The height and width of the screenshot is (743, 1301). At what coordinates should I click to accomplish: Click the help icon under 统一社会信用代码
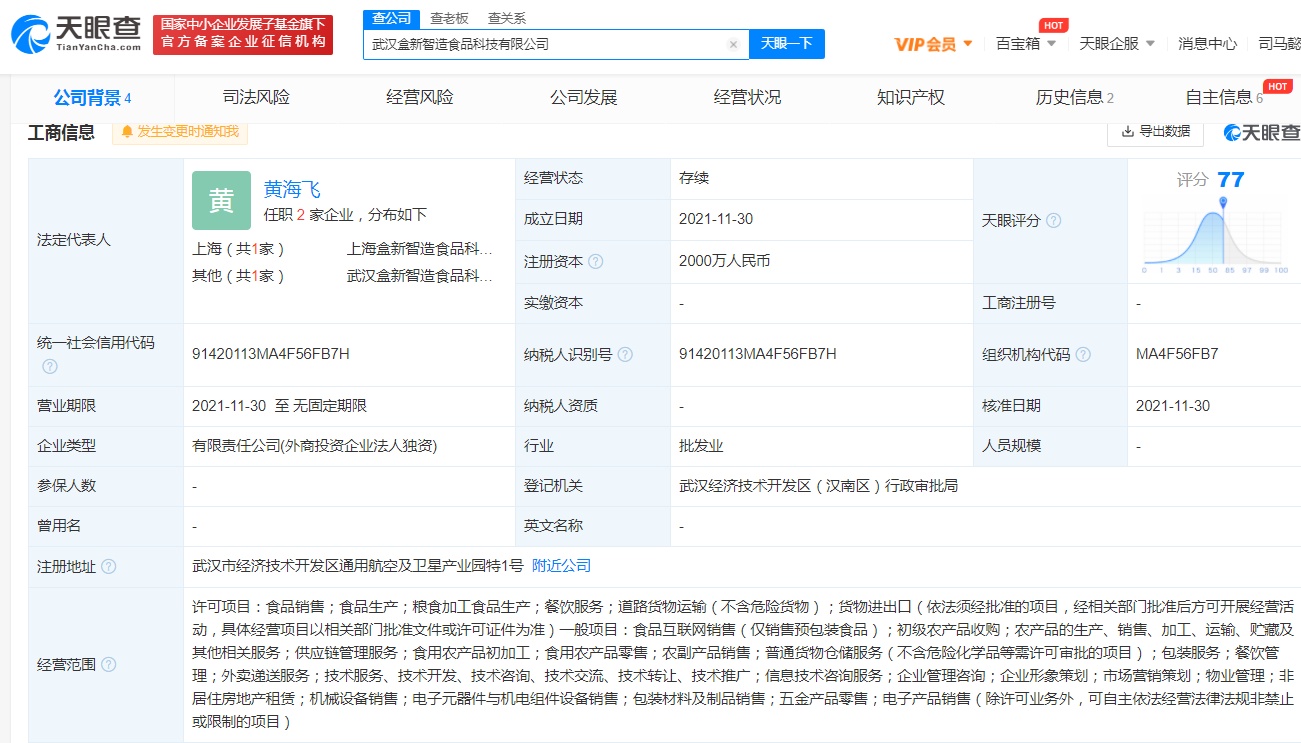[x=49, y=367]
